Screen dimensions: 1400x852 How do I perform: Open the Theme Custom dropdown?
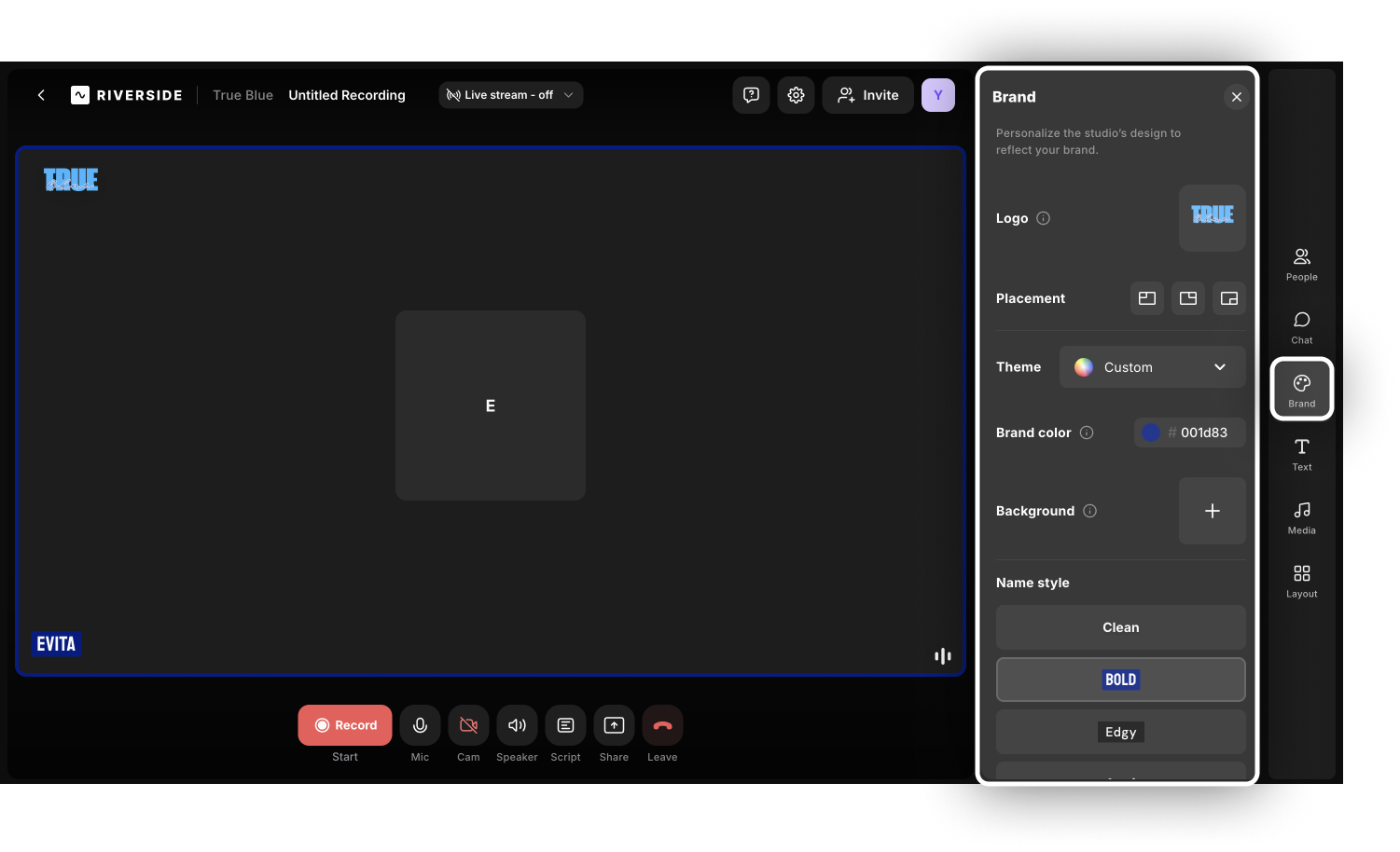pos(1152,367)
